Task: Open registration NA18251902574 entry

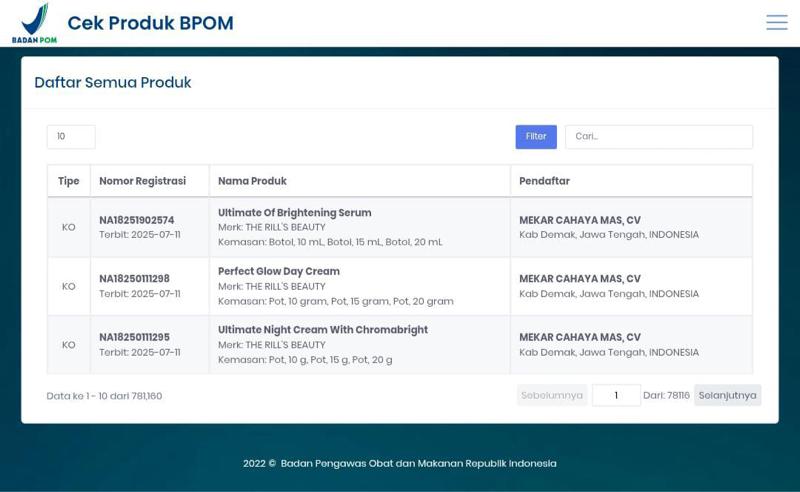Action: 136,220
